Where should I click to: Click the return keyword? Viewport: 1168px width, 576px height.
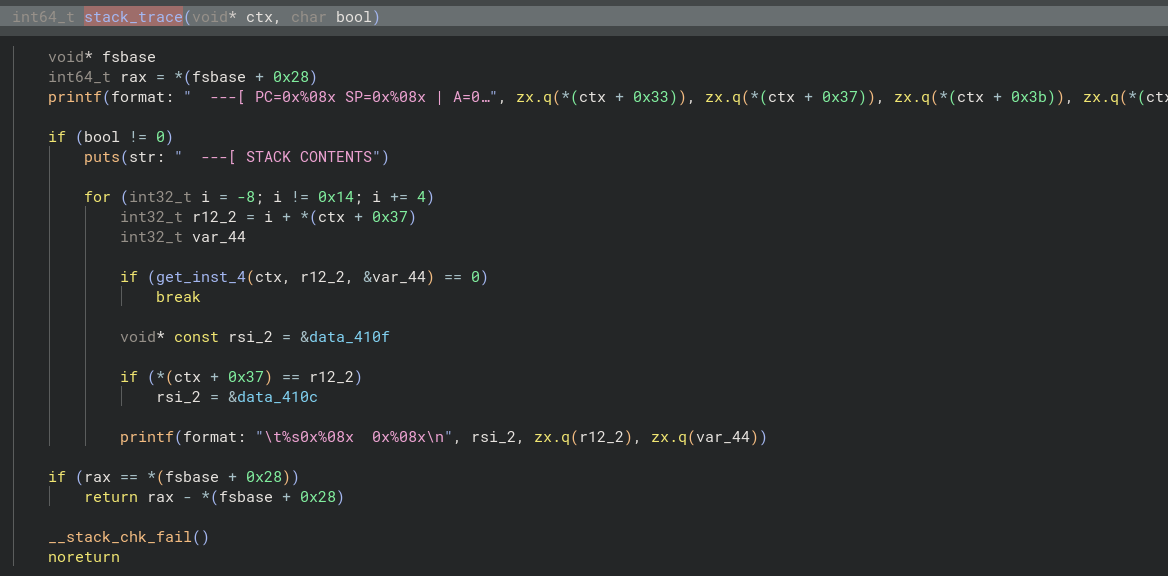[x=111, y=497]
